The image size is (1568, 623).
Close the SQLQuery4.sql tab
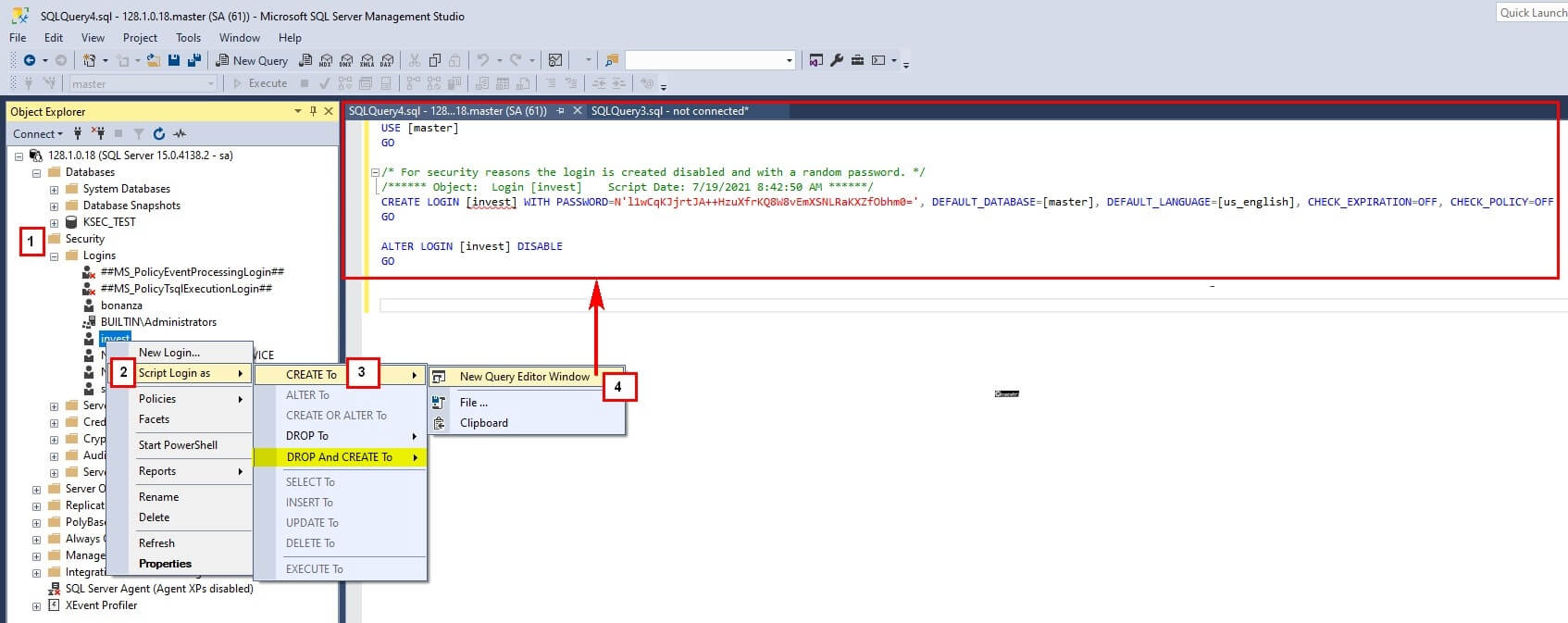point(578,110)
